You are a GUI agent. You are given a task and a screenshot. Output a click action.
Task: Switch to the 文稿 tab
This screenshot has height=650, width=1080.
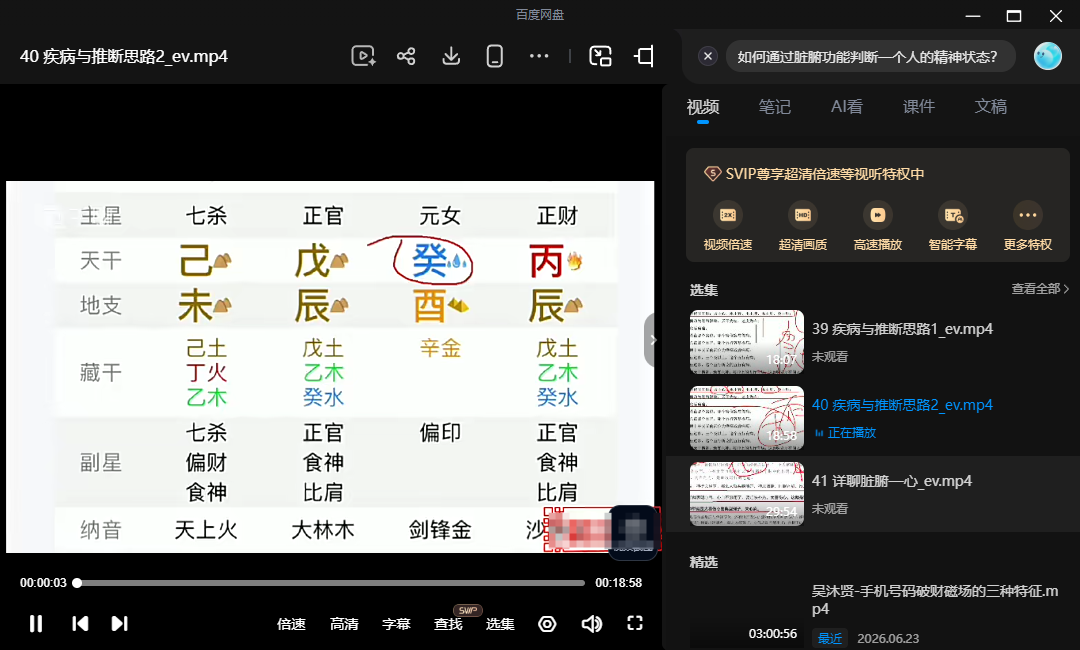click(x=990, y=107)
